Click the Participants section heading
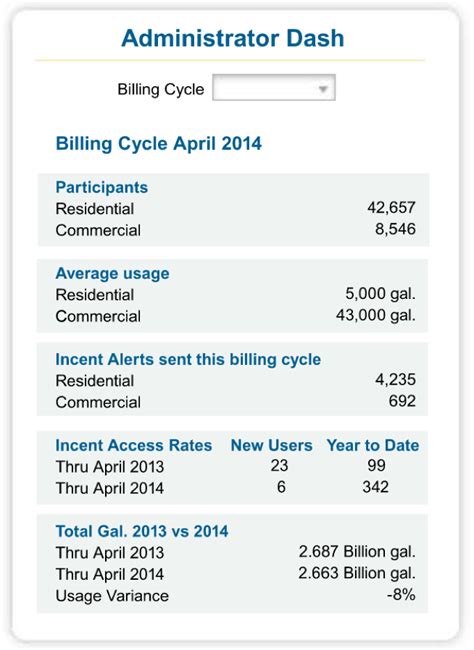The image size is (474, 650). [x=102, y=187]
